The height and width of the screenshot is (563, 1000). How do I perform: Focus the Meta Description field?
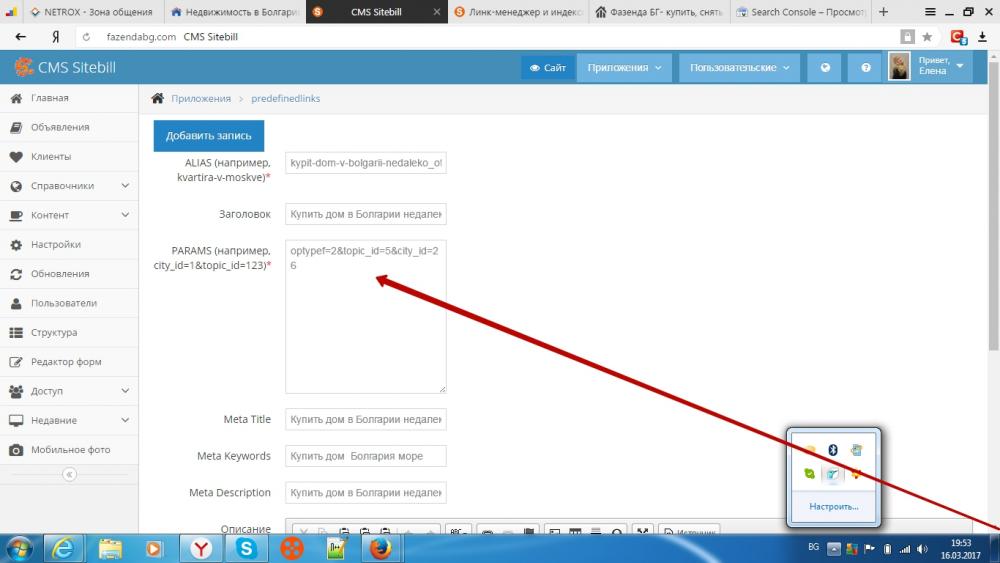click(x=365, y=493)
